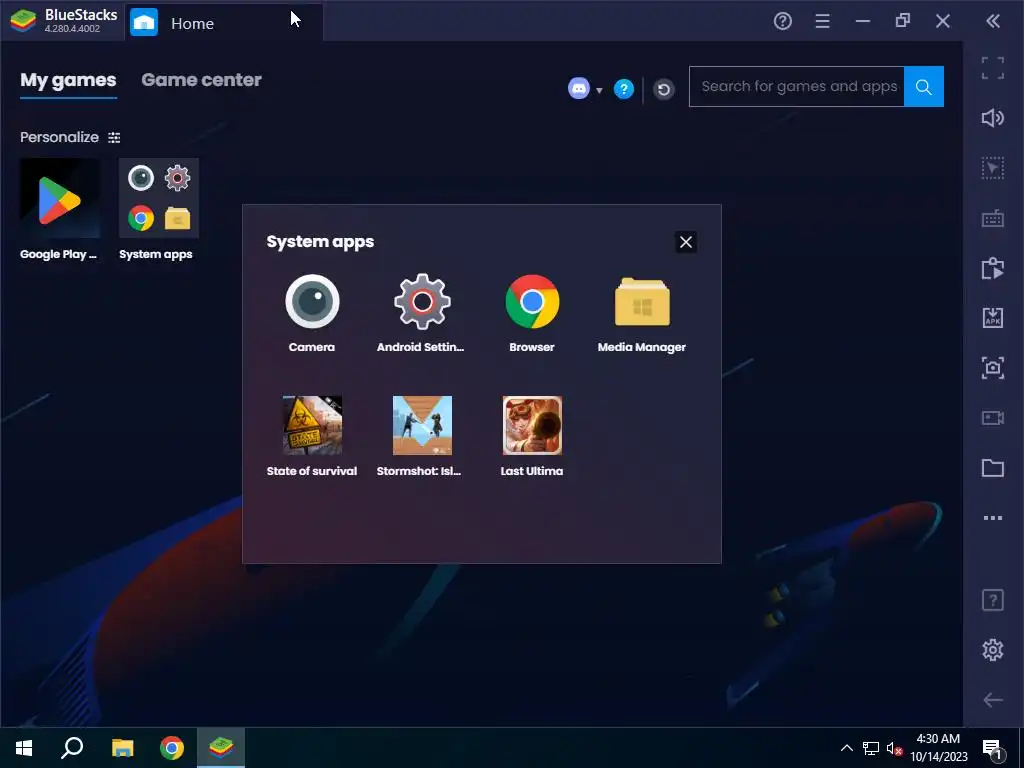Collapse the side toolbar double chevron
The width and height of the screenshot is (1024, 768).
click(x=993, y=22)
